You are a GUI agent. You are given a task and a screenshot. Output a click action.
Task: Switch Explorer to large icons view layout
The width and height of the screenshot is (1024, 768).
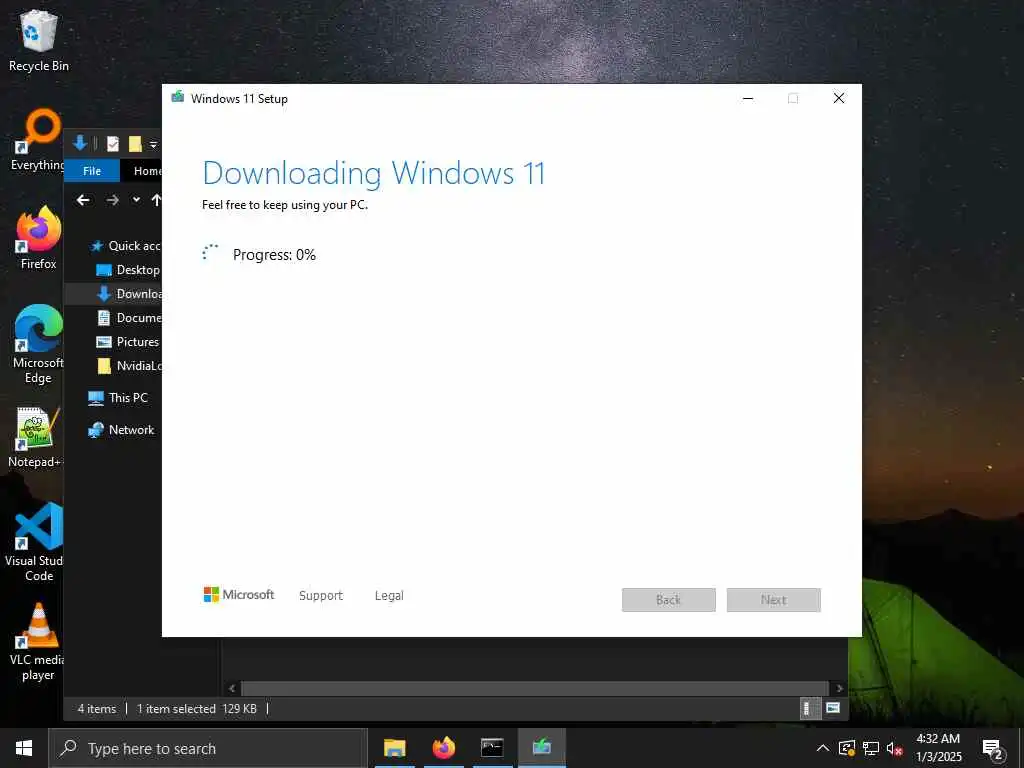(x=833, y=708)
